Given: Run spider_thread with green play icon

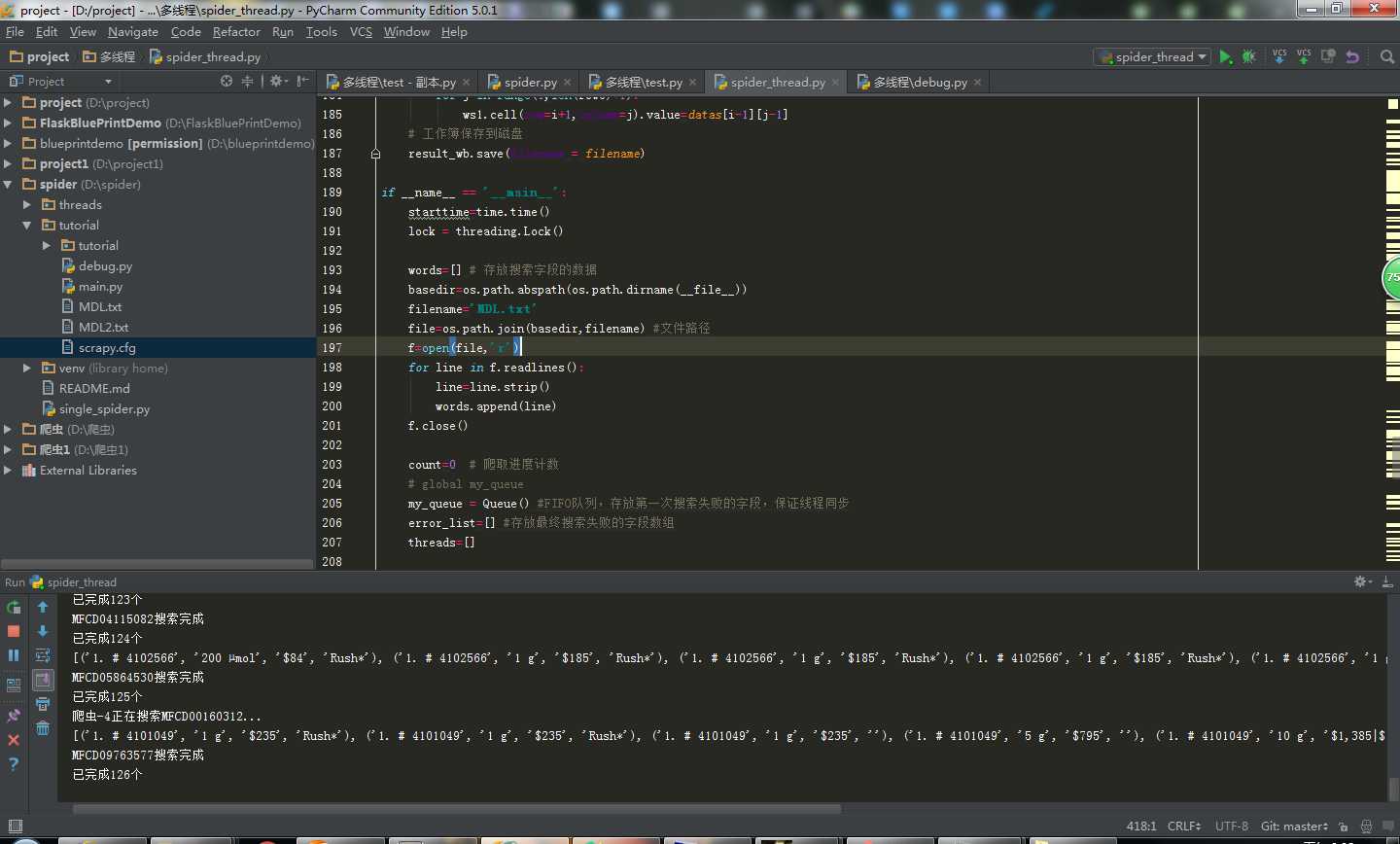Looking at the screenshot, I should pos(1226,57).
